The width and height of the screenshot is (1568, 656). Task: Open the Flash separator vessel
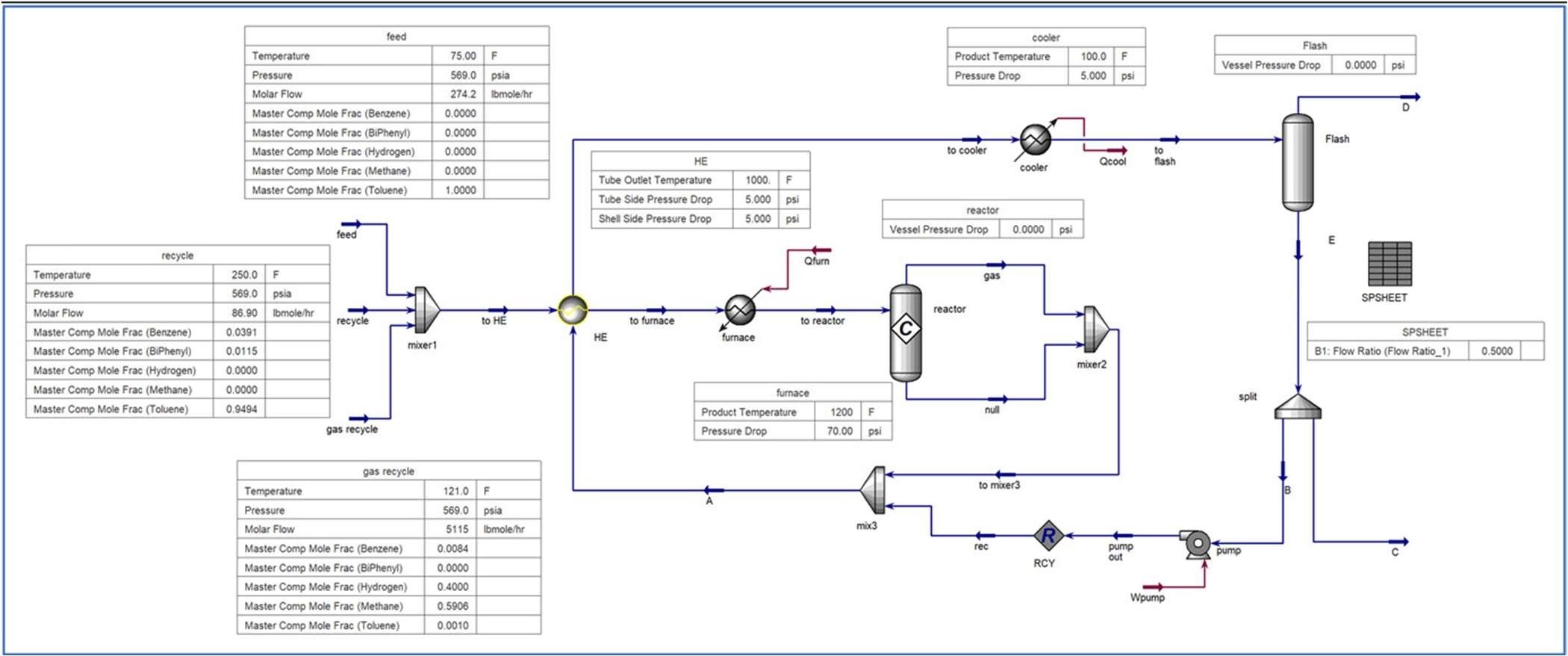click(x=1298, y=161)
